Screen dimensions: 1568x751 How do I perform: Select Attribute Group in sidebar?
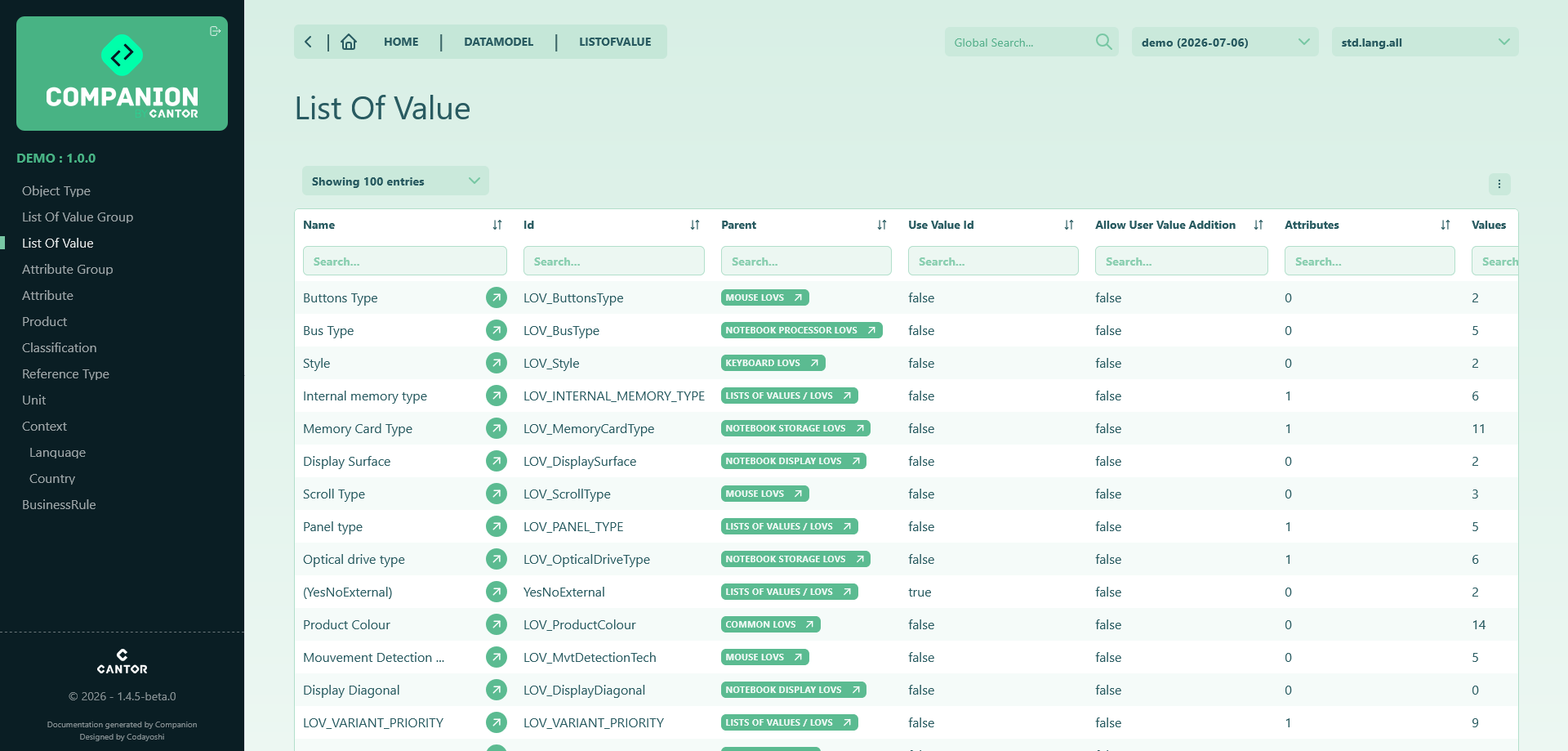(68, 269)
